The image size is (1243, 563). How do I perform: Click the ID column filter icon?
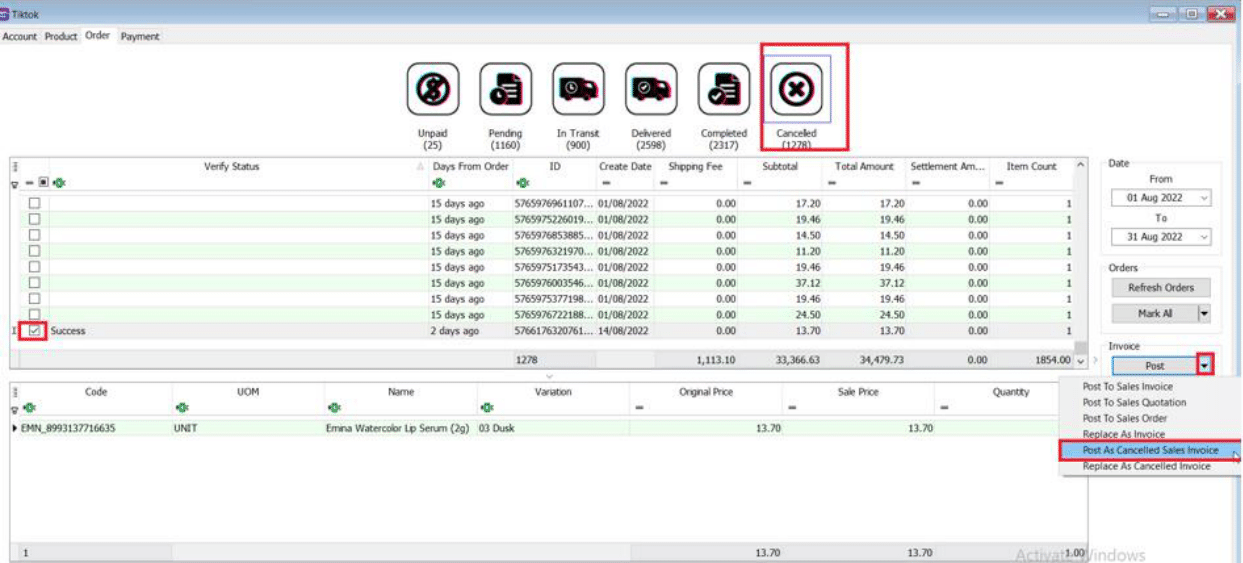click(x=521, y=184)
